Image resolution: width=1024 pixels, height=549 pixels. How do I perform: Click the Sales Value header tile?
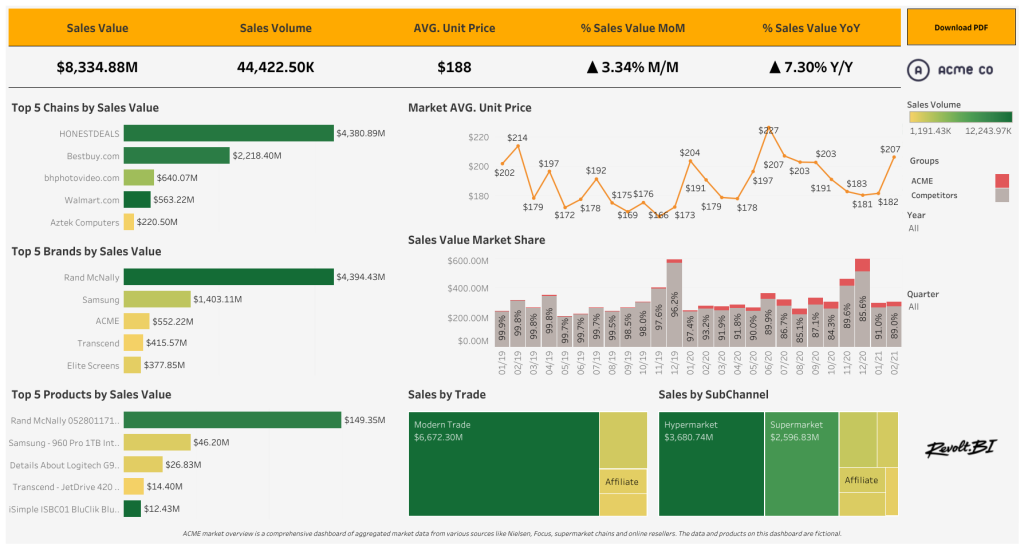97,28
